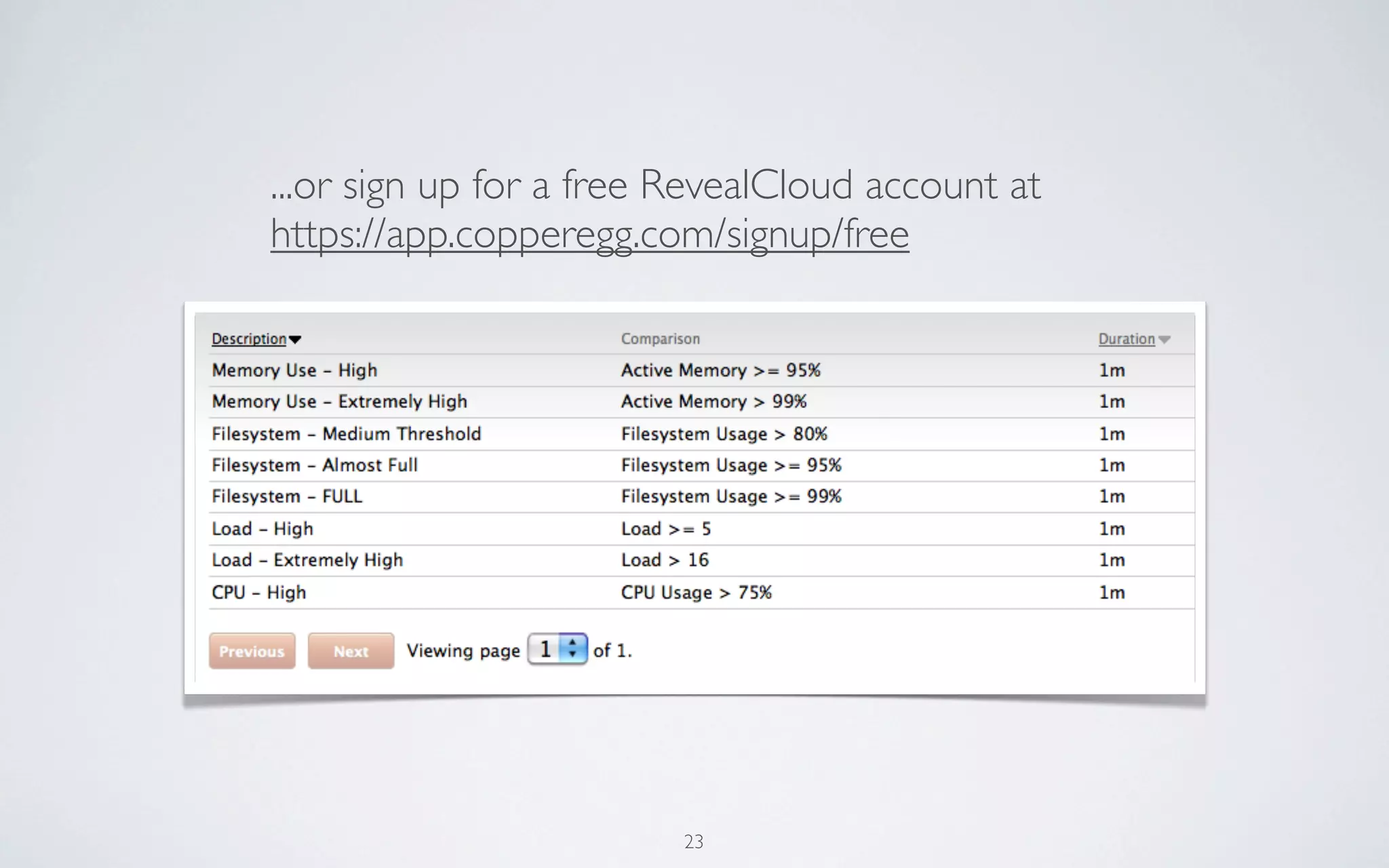Click the 1m duration for CPU – High
1389x868 pixels.
(1112, 593)
